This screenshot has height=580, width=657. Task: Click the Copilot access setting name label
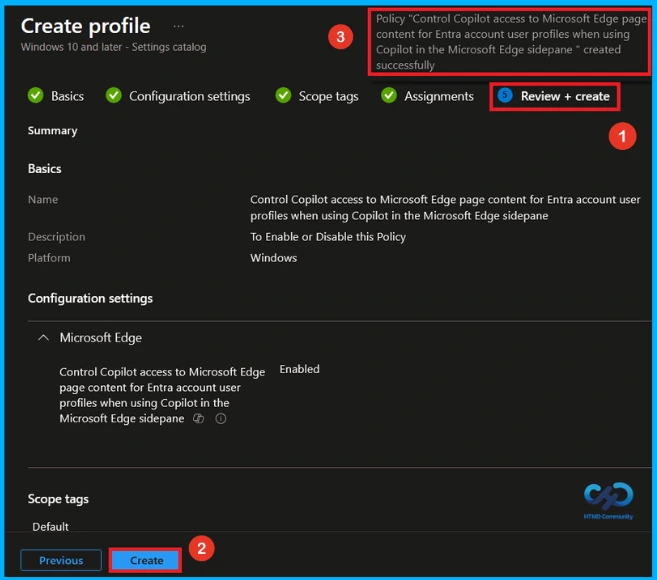162,395
